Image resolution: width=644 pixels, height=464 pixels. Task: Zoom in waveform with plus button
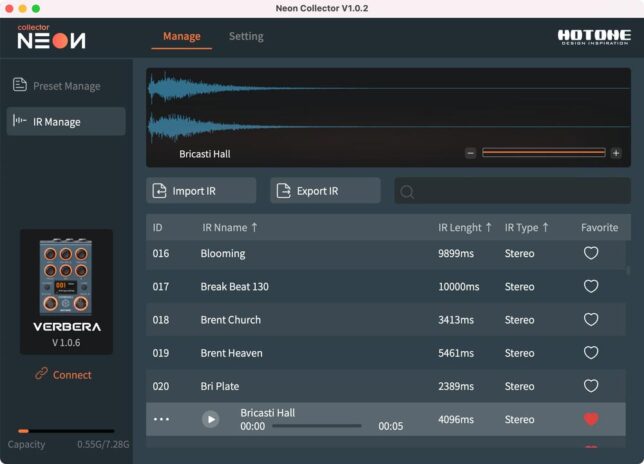point(616,153)
